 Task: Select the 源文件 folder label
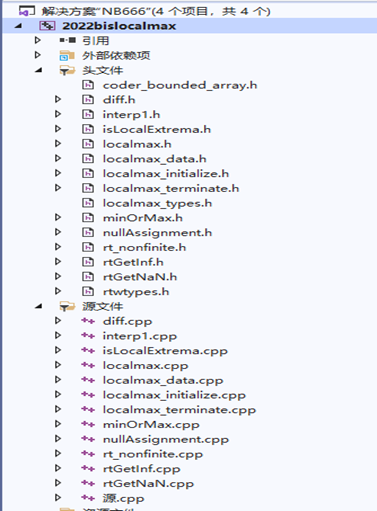coord(103,307)
